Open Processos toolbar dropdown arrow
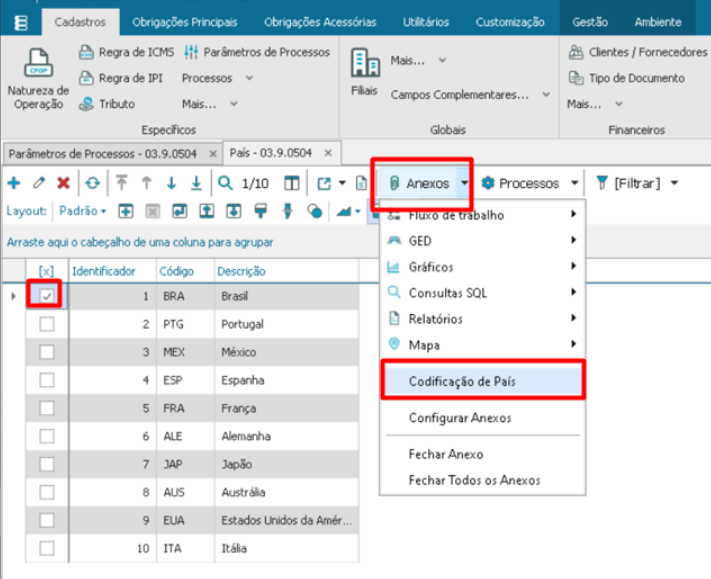 click(574, 183)
